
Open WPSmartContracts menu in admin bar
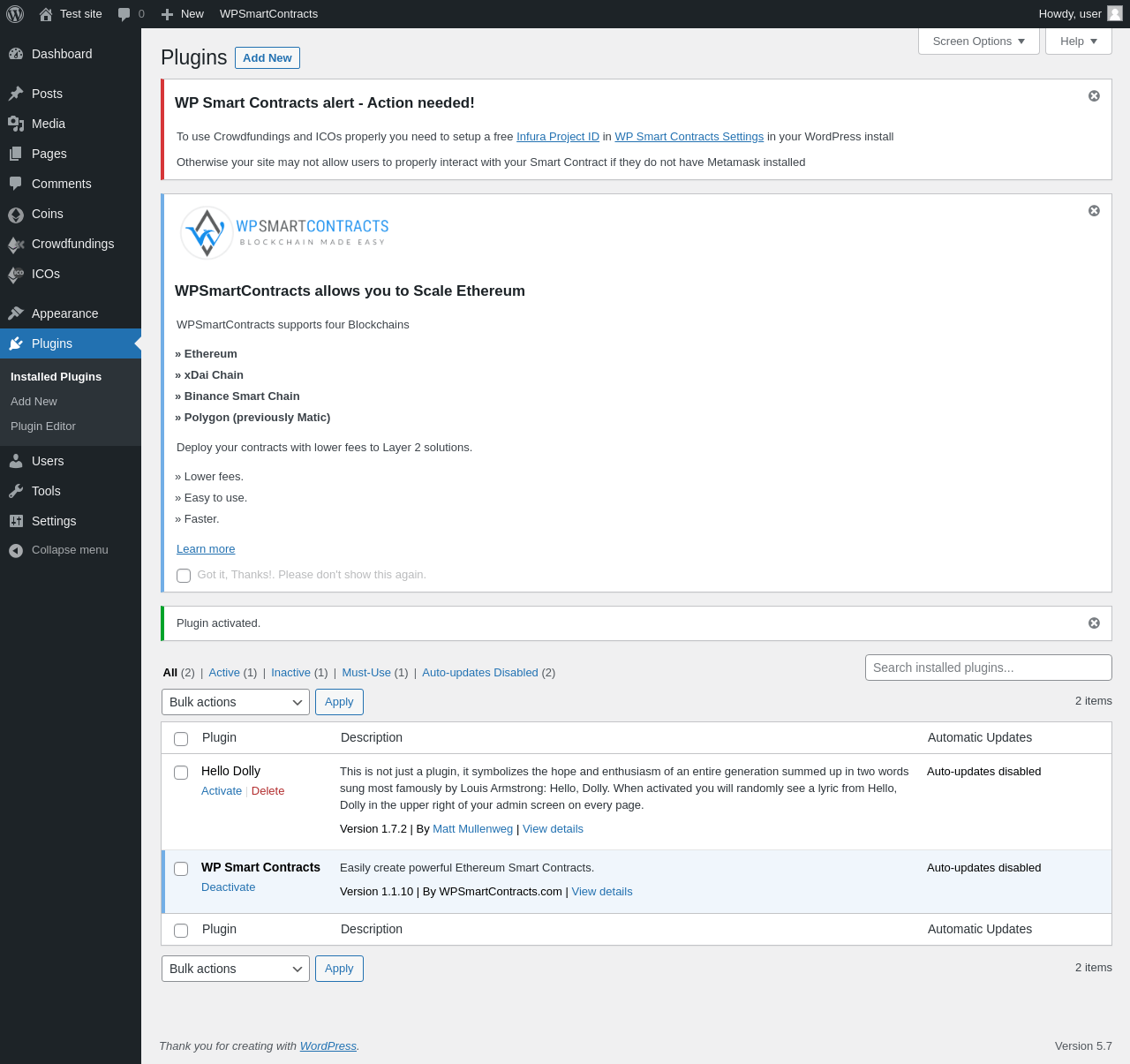[268, 14]
